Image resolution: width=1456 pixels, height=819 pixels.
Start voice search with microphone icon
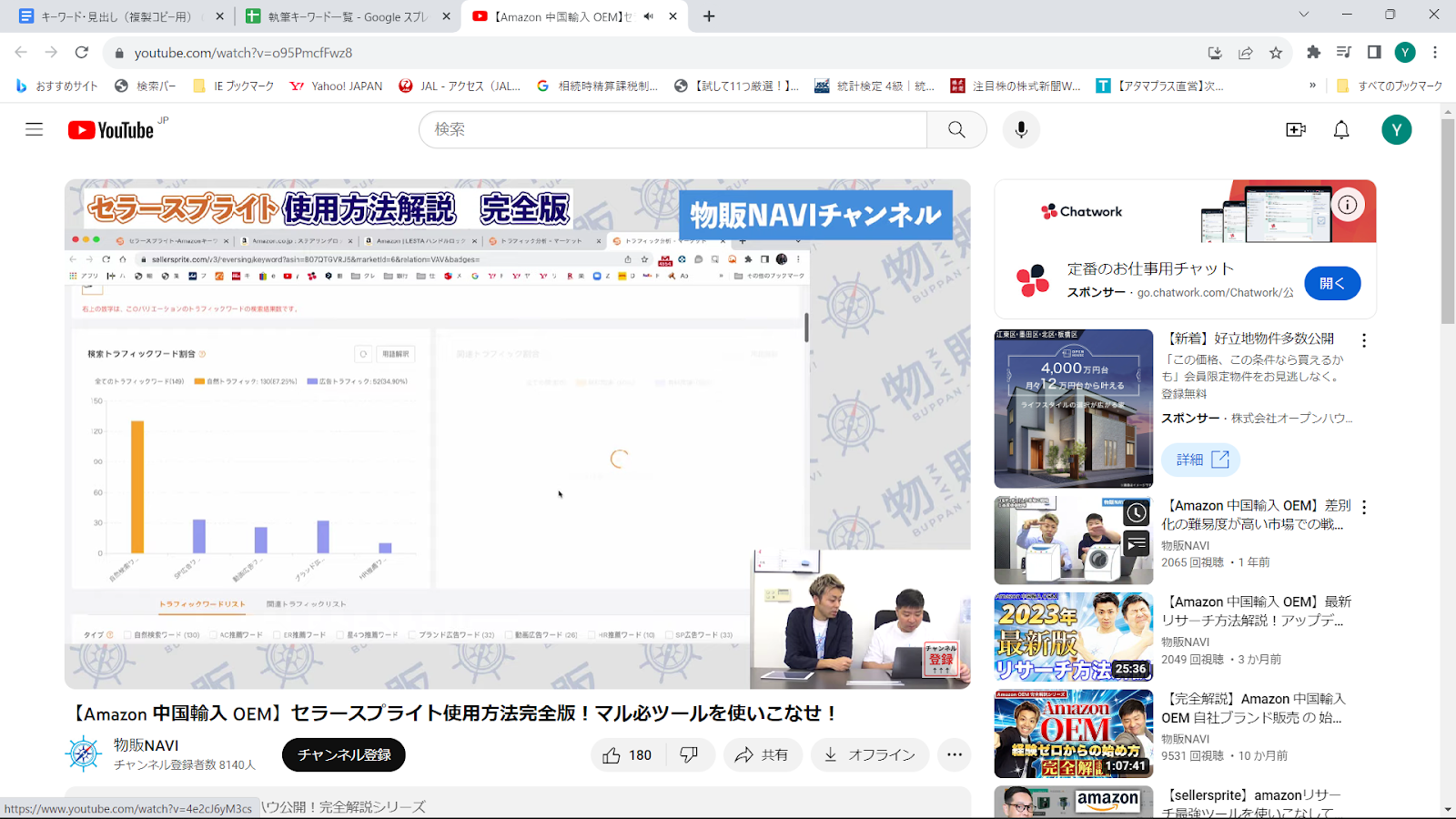coord(1021,129)
